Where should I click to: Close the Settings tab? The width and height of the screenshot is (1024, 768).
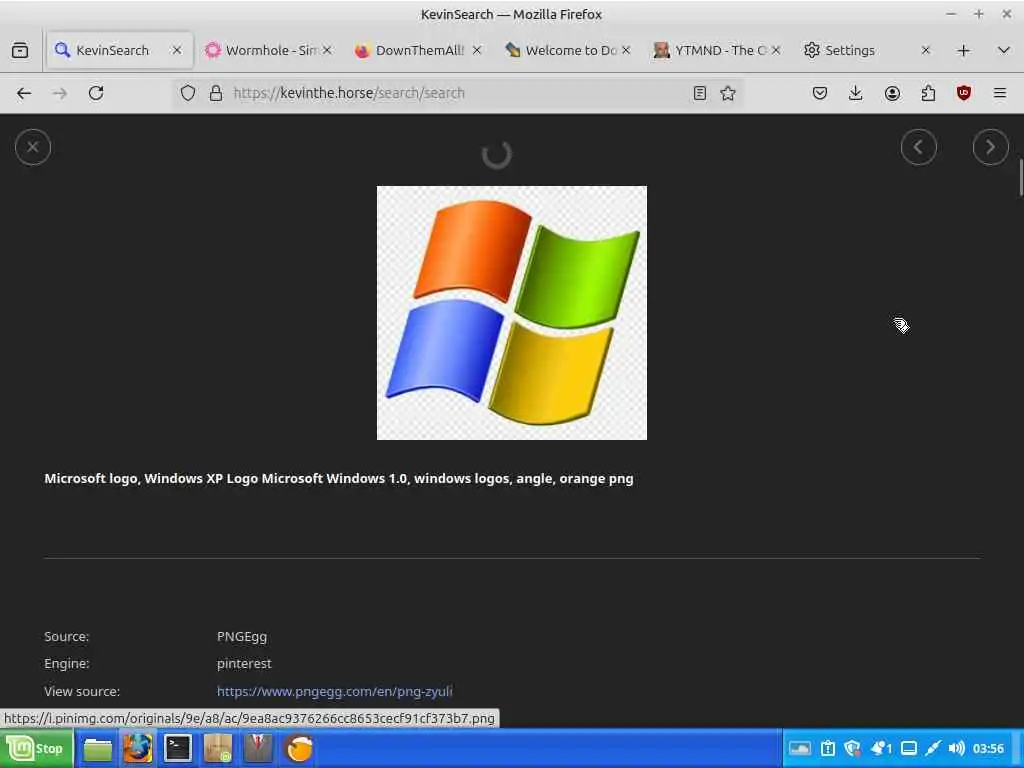click(925, 50)
